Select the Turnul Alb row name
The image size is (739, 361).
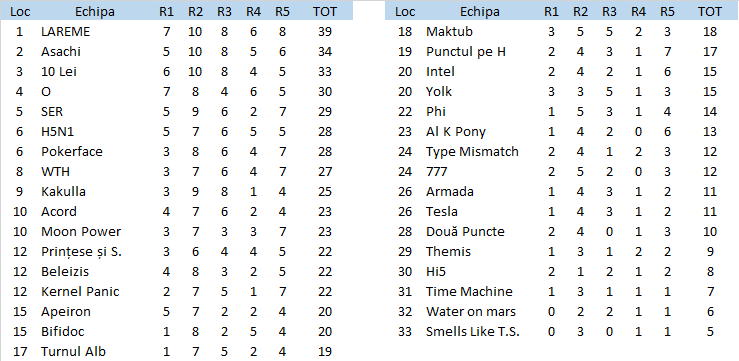point(73,352)
